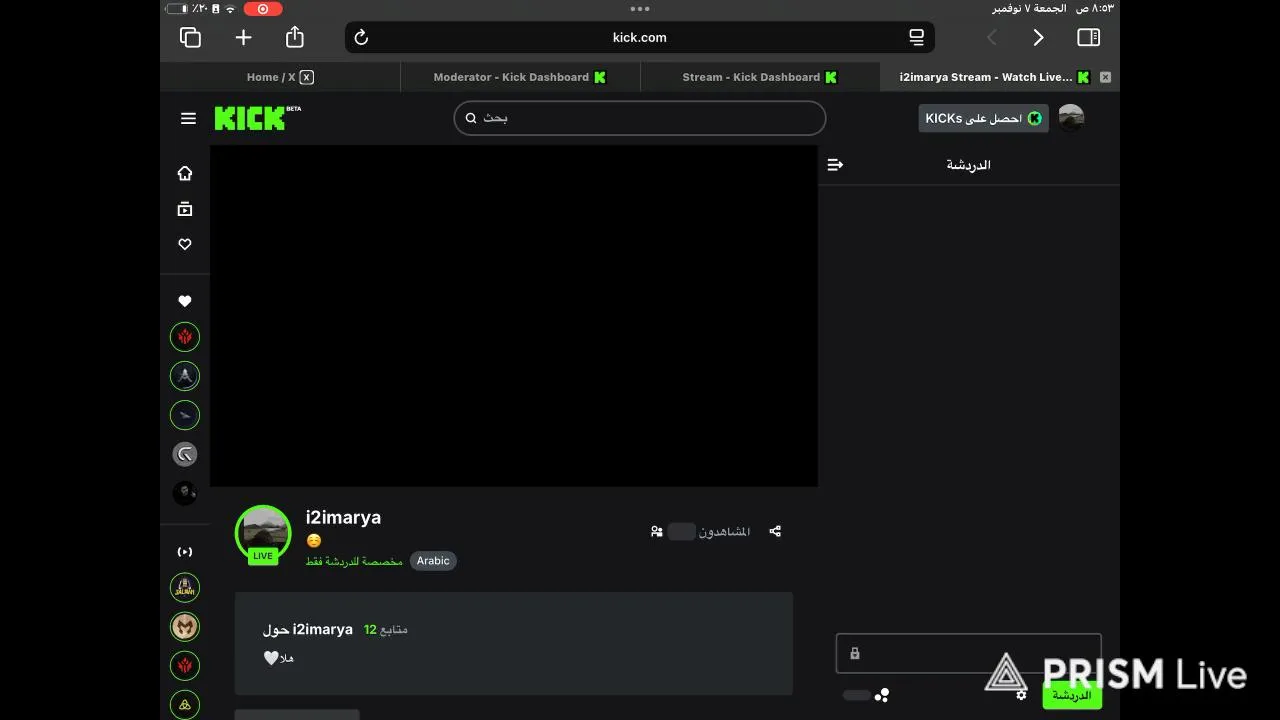Open the Safari share sheet

pyautogui.click(x=294, y=37)
